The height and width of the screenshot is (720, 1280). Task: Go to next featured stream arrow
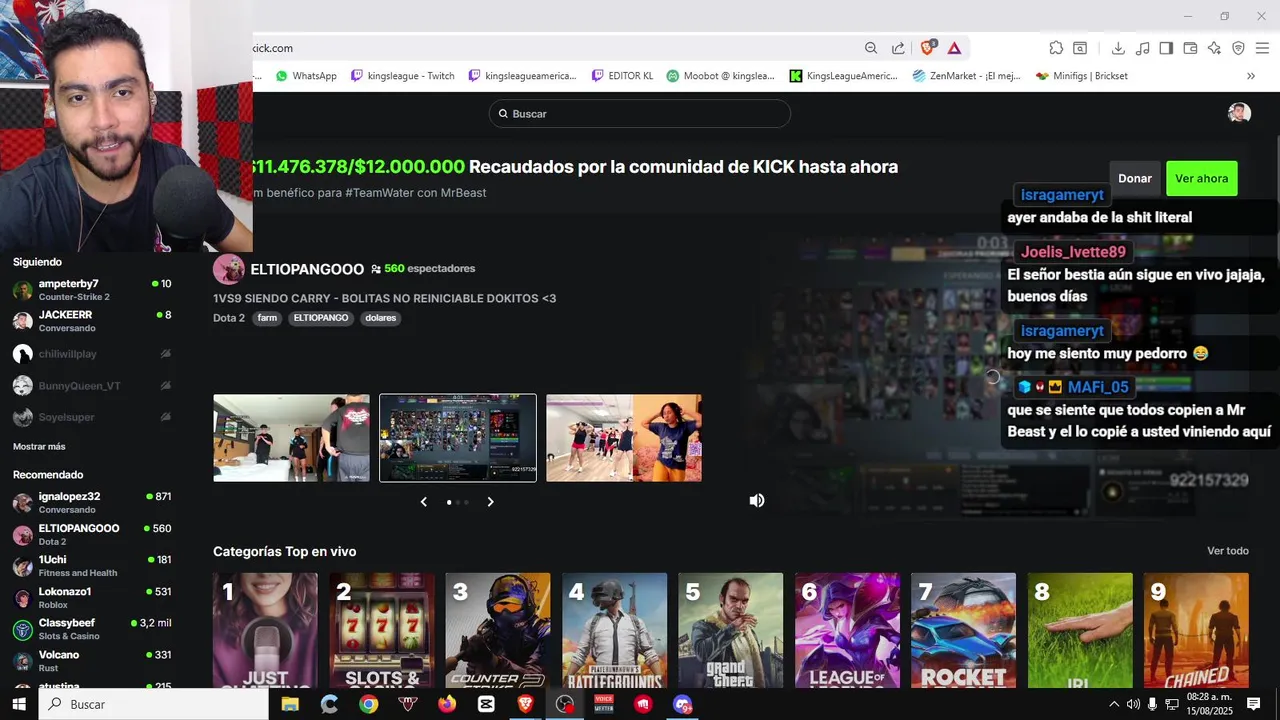tap(490, 502)
